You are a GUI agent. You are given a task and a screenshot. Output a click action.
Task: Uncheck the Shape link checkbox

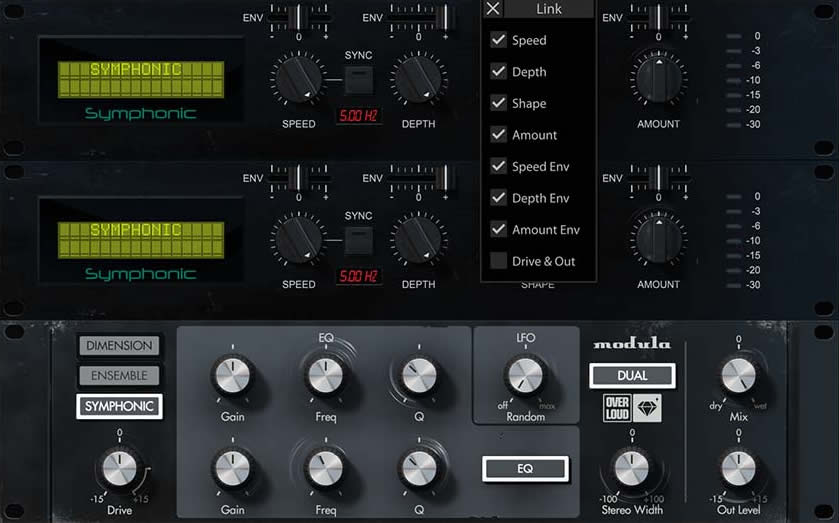coord(499,103)
